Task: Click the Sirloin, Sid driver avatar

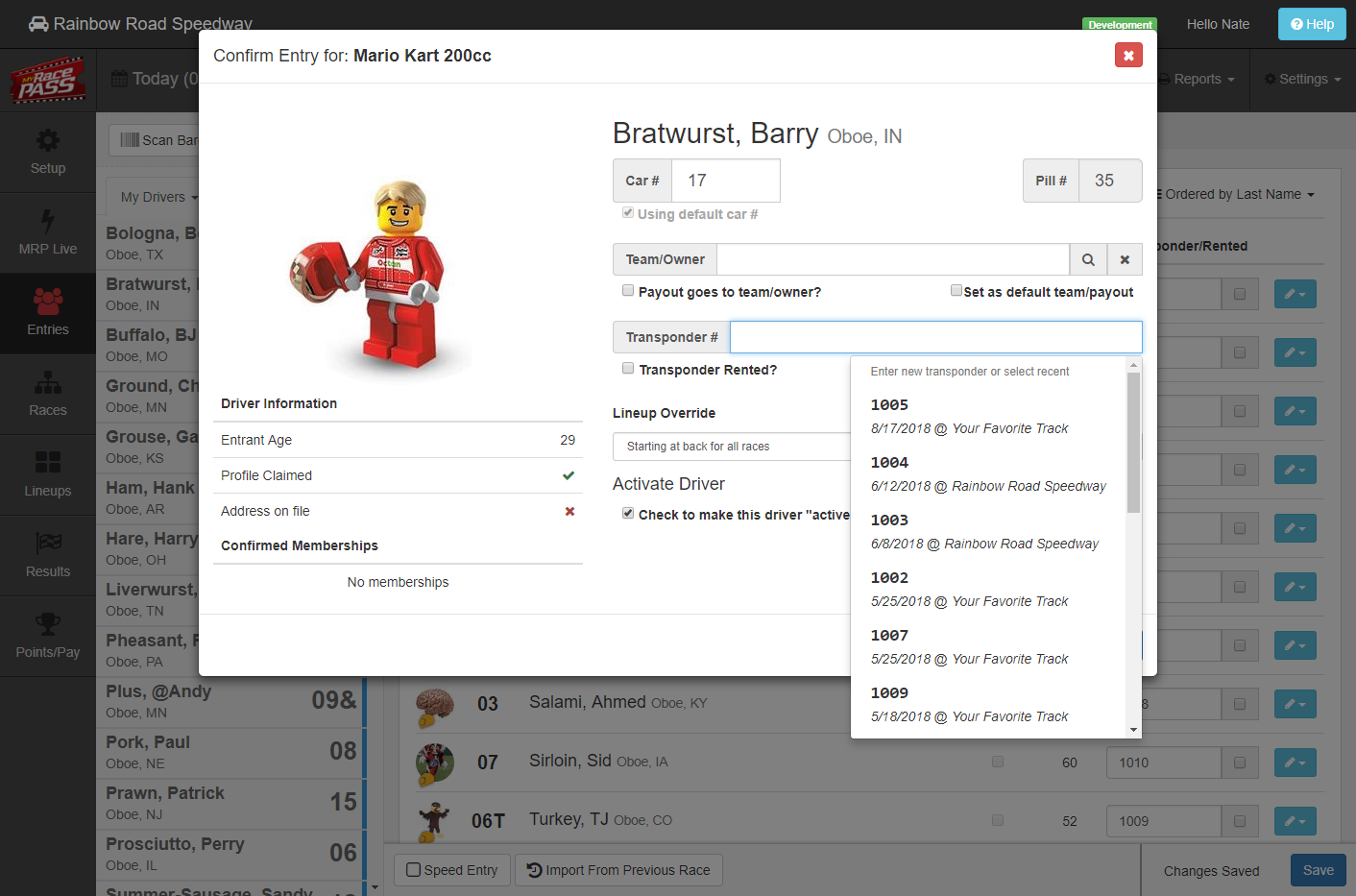Action: tap(435, 764)
